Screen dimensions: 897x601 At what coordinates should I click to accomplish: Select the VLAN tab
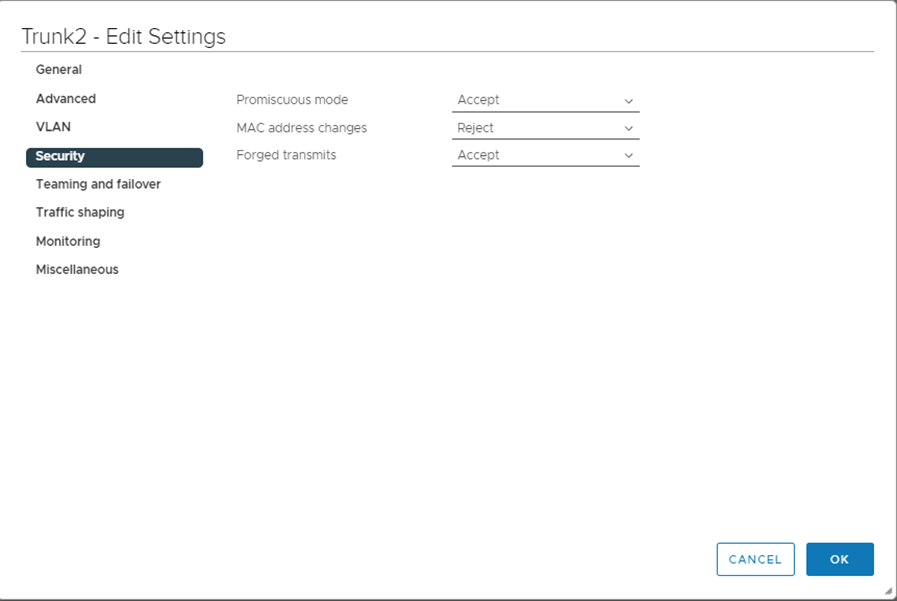[53, 127]
